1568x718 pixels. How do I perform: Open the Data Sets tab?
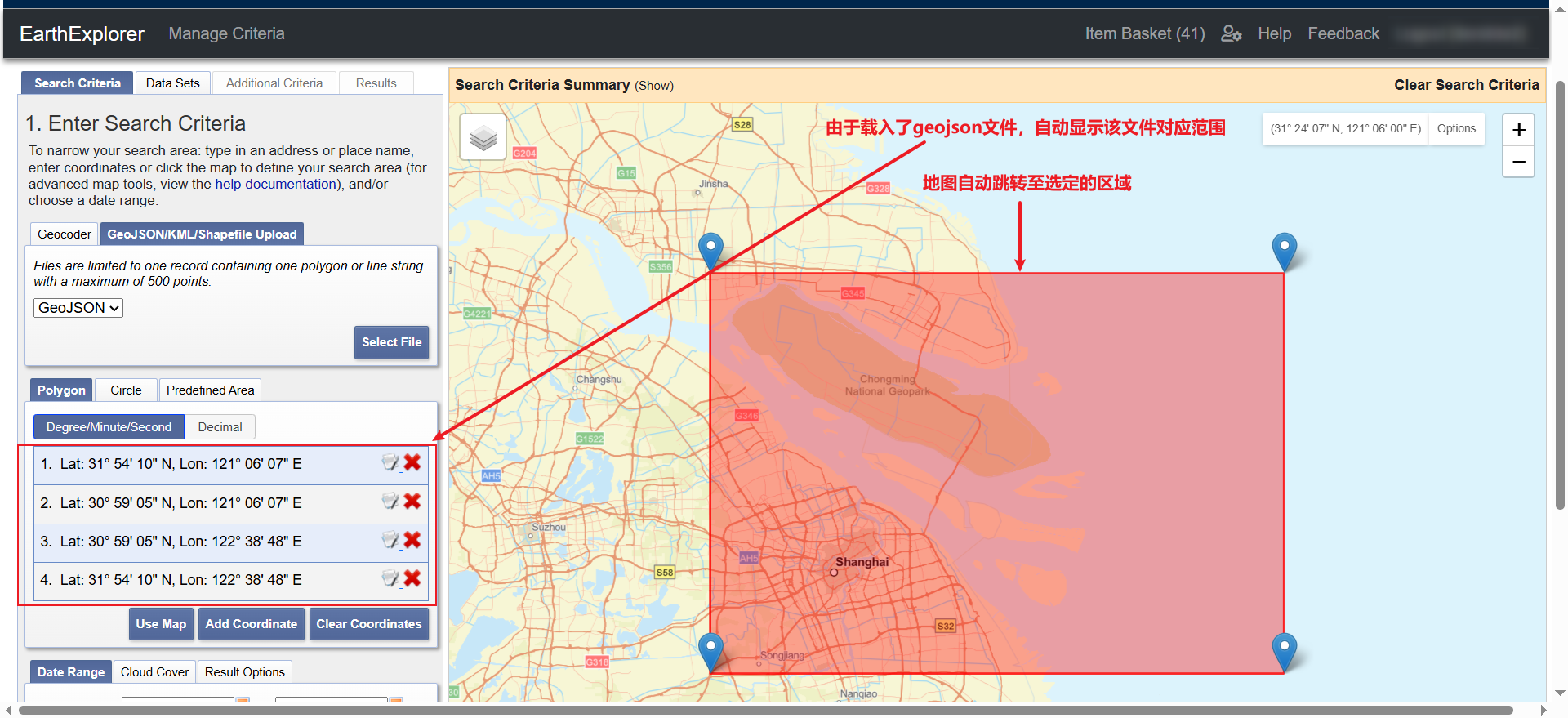click(172, 83)
